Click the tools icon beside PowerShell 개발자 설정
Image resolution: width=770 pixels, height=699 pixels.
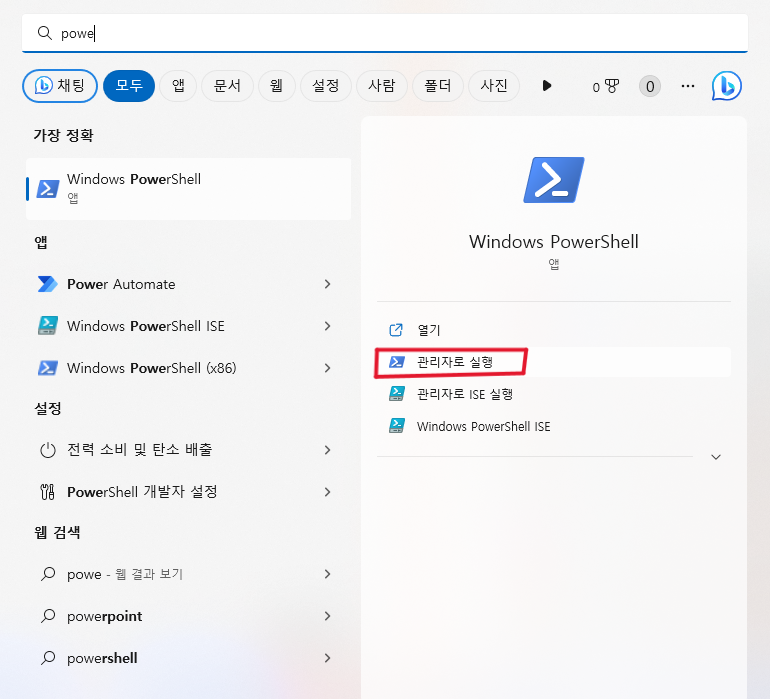click(x=48, y=492)
